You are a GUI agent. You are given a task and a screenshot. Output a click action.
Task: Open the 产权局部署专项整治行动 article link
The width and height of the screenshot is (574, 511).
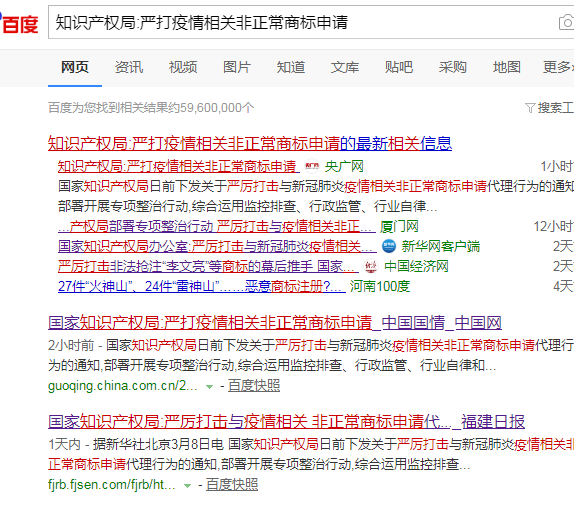[217, 227]
